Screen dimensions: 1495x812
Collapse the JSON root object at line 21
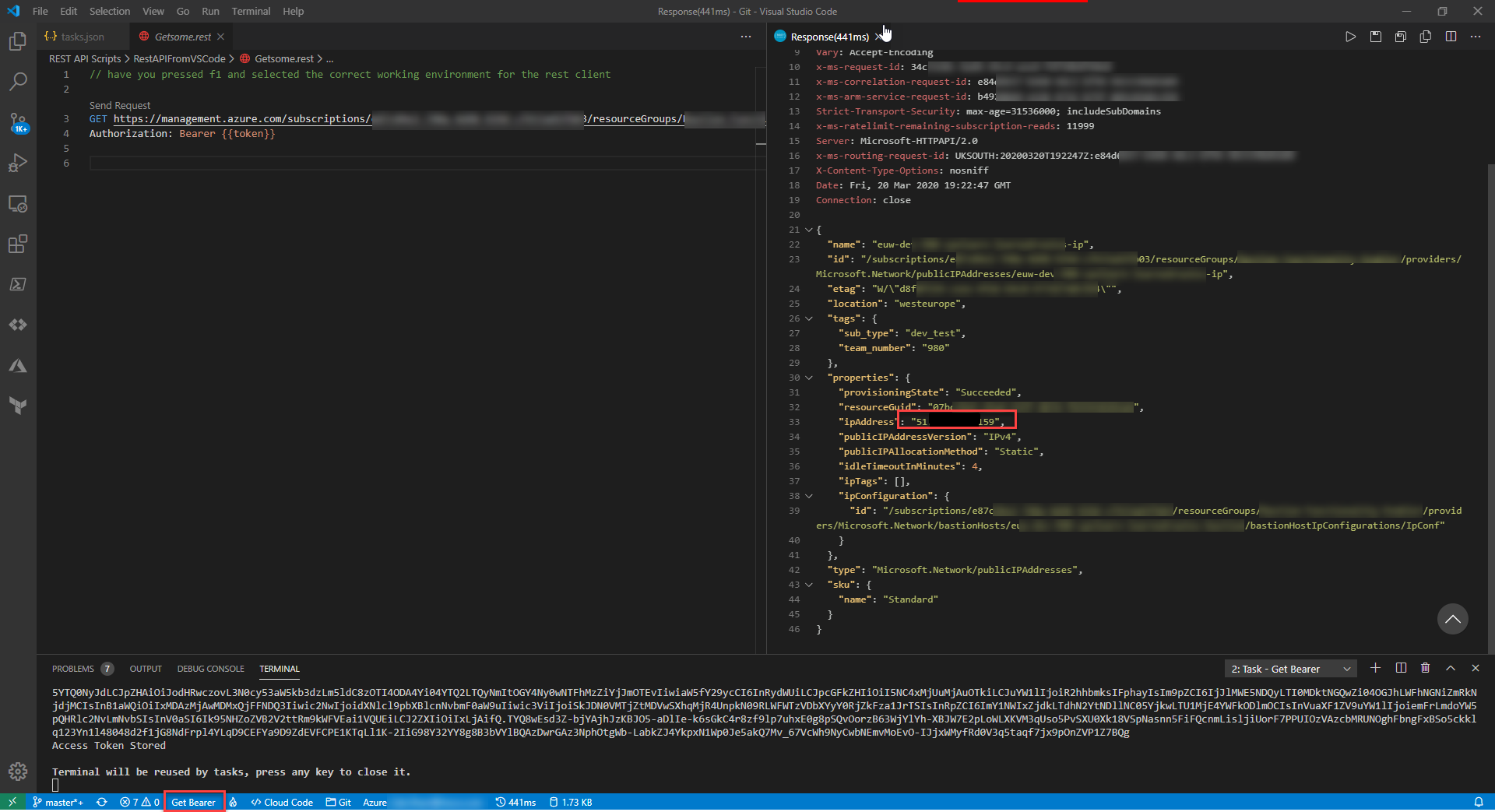pos(809,230)
